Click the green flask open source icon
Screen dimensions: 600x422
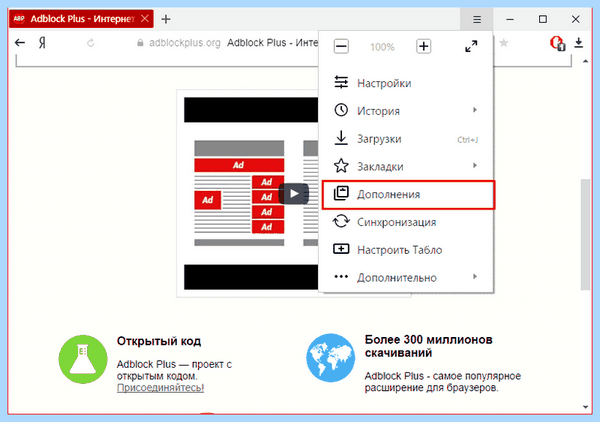coord(83,359)
